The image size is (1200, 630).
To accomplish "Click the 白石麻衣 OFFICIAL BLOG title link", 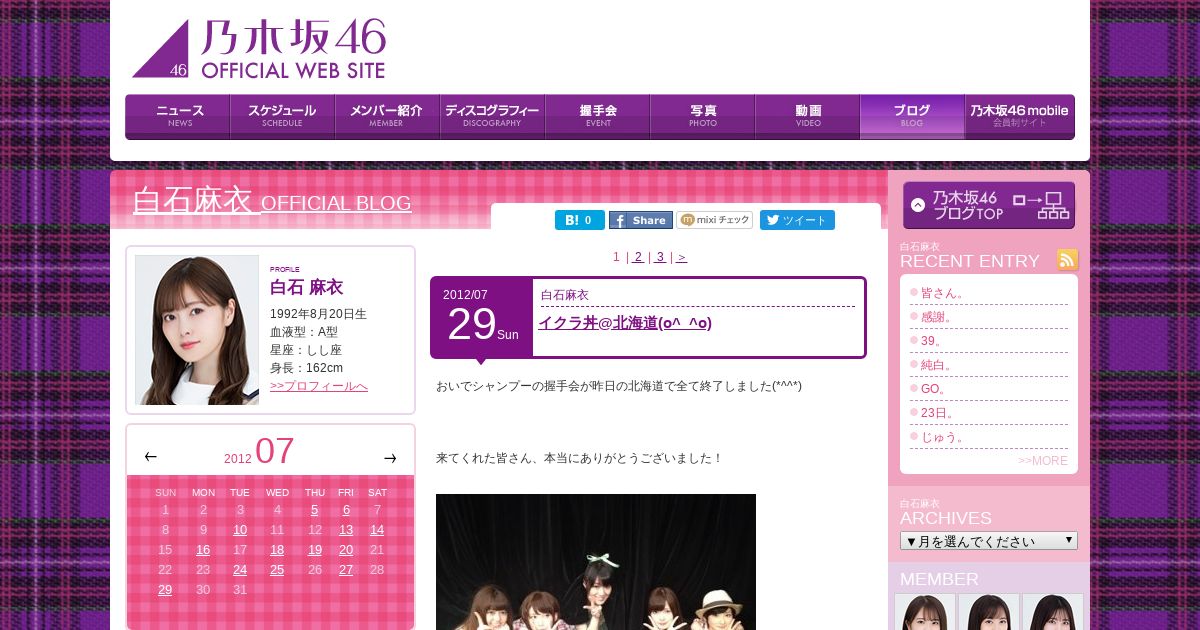I will [272, 201].
